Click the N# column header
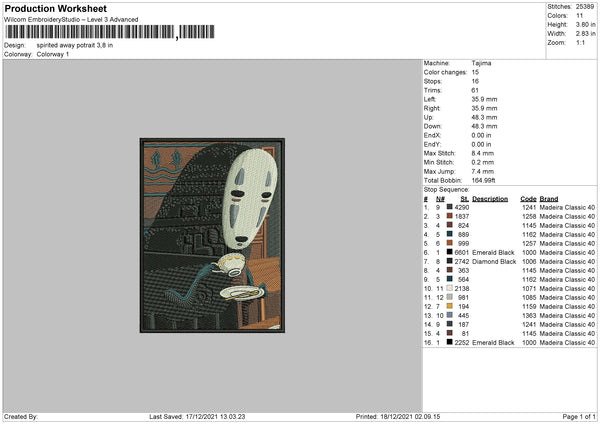The width and height of the screenshot is (600, 424). tap(440, 199)
